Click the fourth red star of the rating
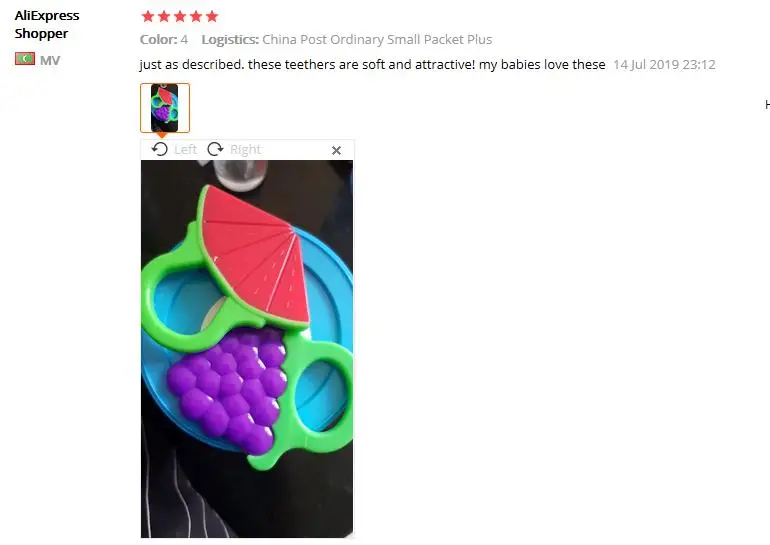Image resolution: width=770 pixels, height=545 pixels. coord(196,17)
